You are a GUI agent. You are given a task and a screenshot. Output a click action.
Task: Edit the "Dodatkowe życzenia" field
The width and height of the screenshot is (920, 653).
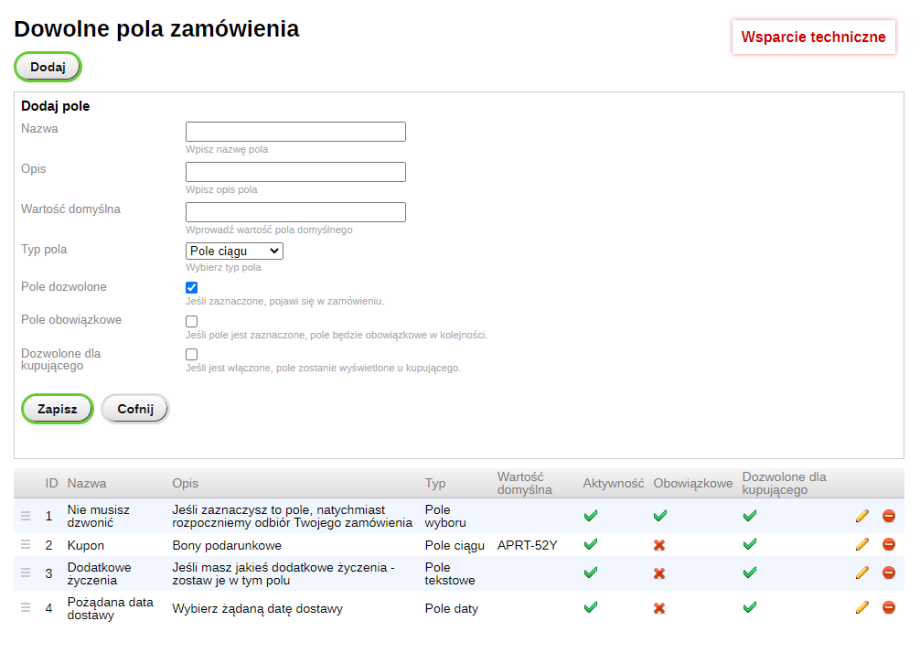pos(862,573)
